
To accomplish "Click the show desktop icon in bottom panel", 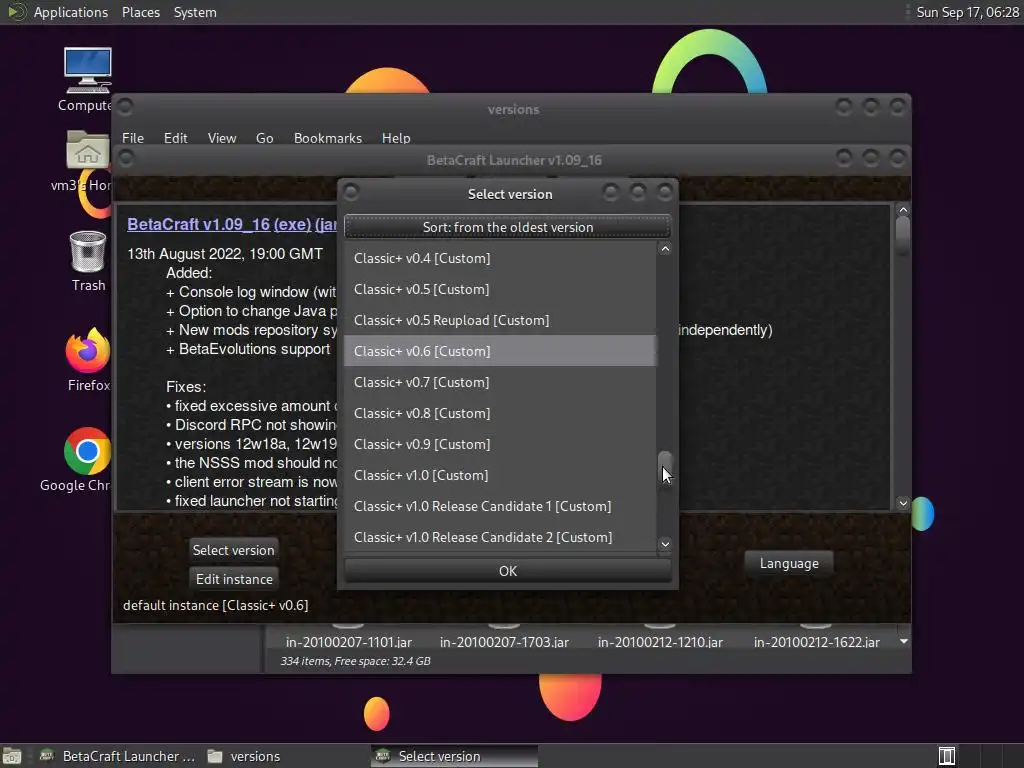I will click(x=12, y=756).
